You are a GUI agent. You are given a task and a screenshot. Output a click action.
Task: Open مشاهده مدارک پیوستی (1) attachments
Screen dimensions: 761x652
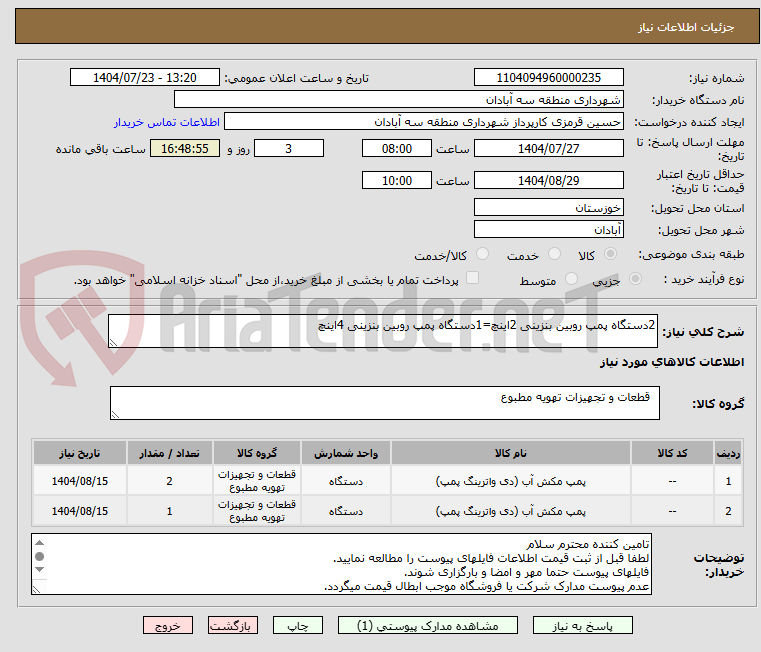428,625
